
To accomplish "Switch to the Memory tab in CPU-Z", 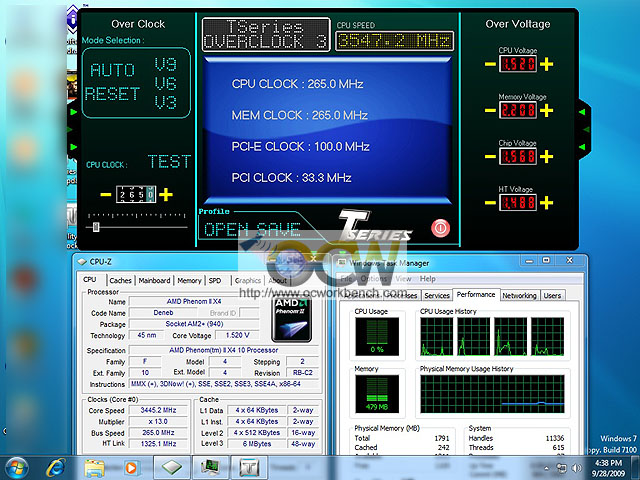I will [189, 280].
